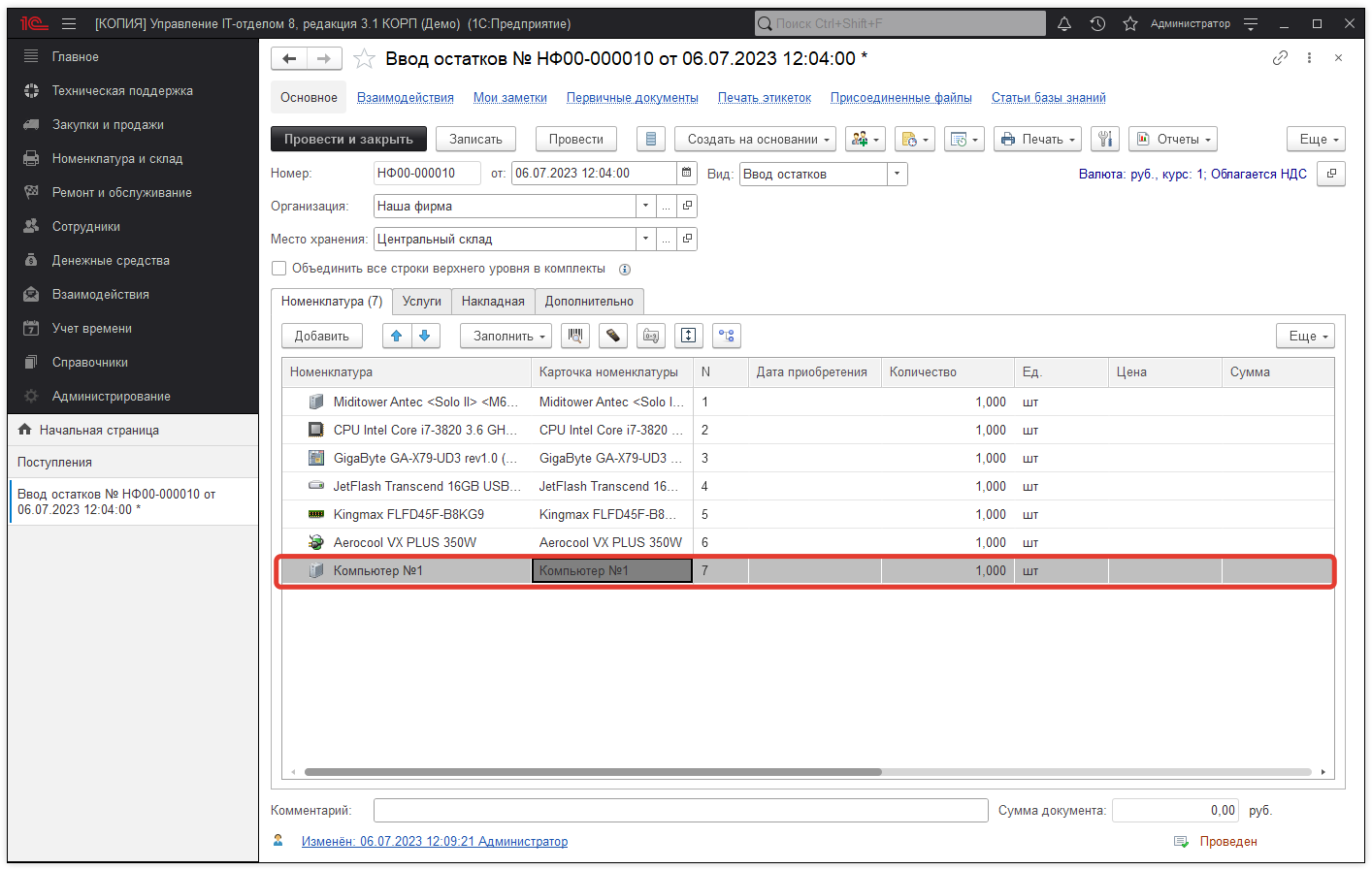The image size is (1372, 870).
Task: Open Создать на основании dropdown
Action: point(757,140)
